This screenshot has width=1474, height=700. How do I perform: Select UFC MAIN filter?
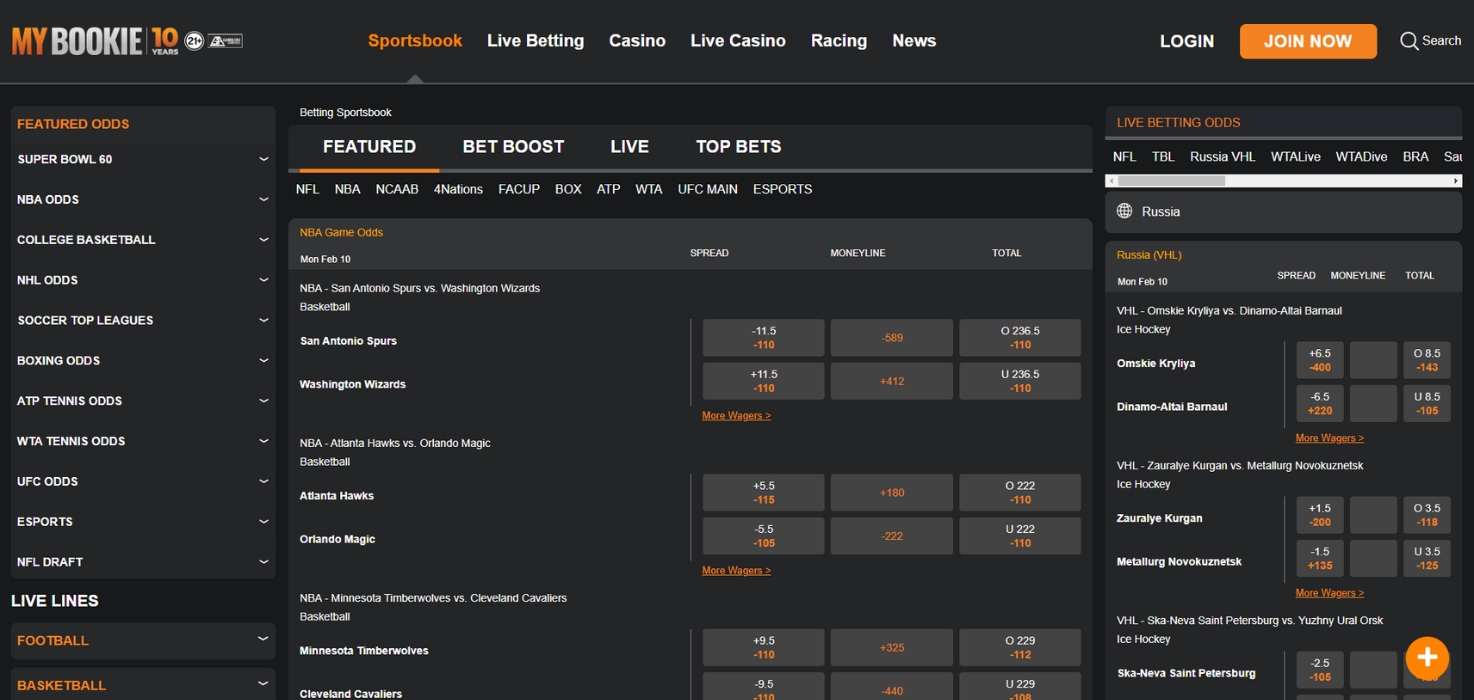click(x=707, y=189)
